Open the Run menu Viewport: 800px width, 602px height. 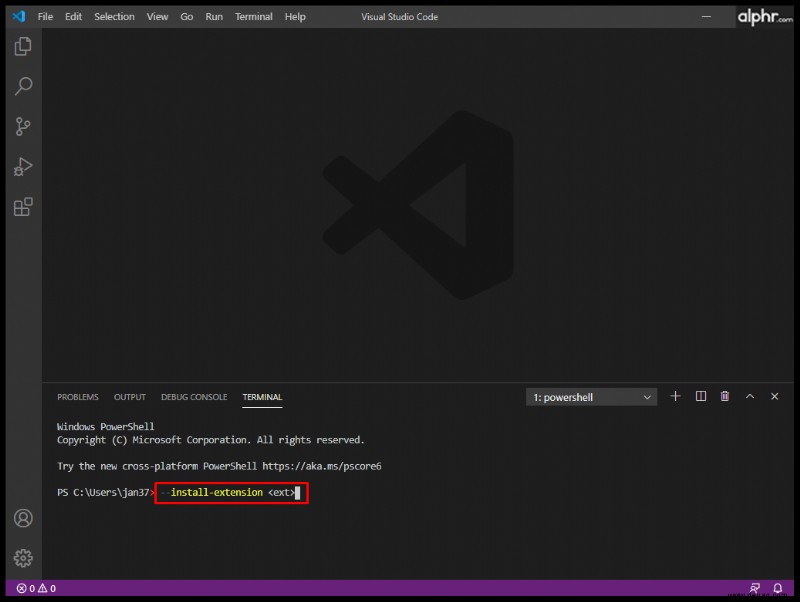point(214,17)
